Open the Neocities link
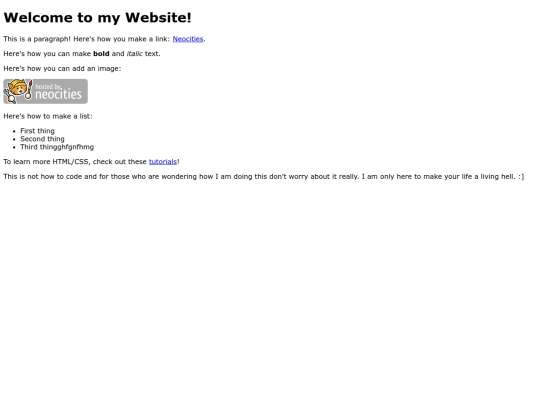This screenshot has width=540, height=405. point(188,39)
